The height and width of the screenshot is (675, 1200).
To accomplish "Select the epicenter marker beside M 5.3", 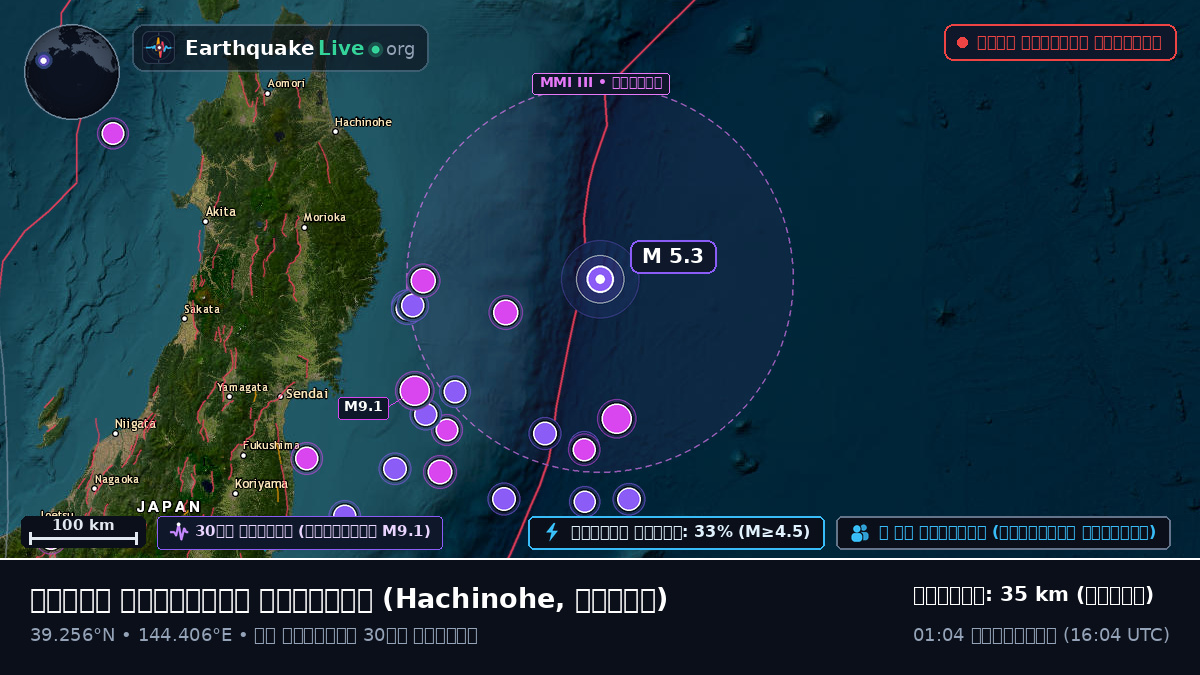I will 600,279.
